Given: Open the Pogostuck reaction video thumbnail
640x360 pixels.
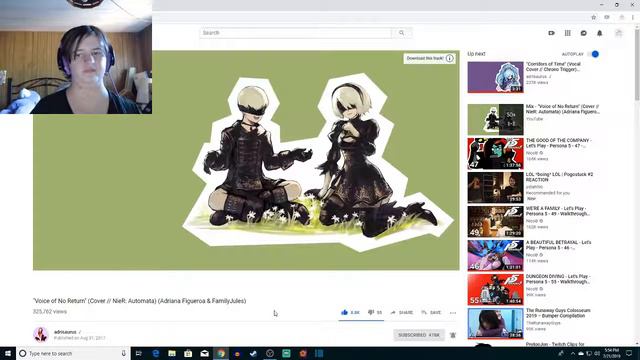Looking at the screenshot, I should pos(495,187).
